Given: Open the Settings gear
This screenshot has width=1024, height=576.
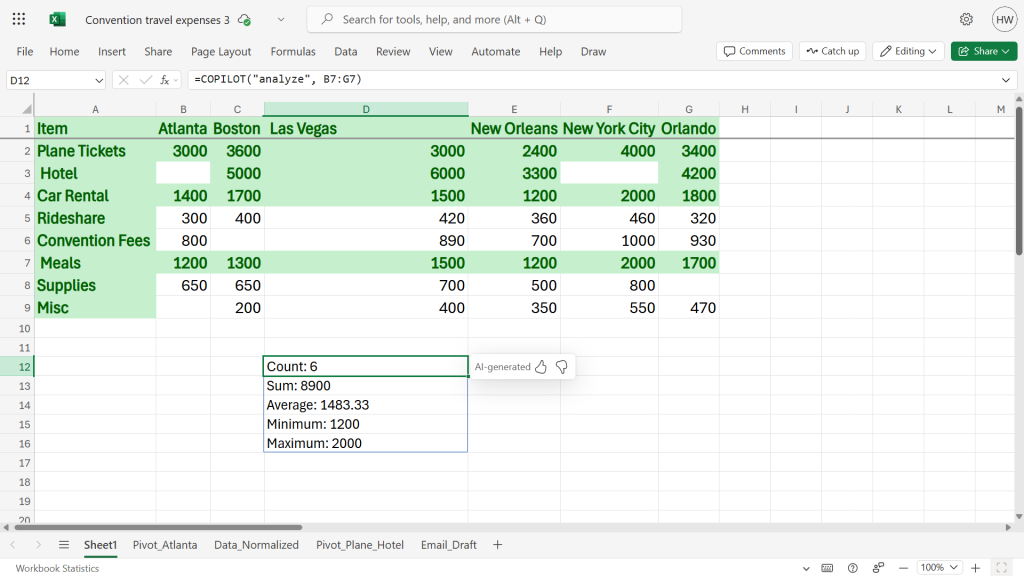Looking at the screenshot, I should tap(966, 19).
